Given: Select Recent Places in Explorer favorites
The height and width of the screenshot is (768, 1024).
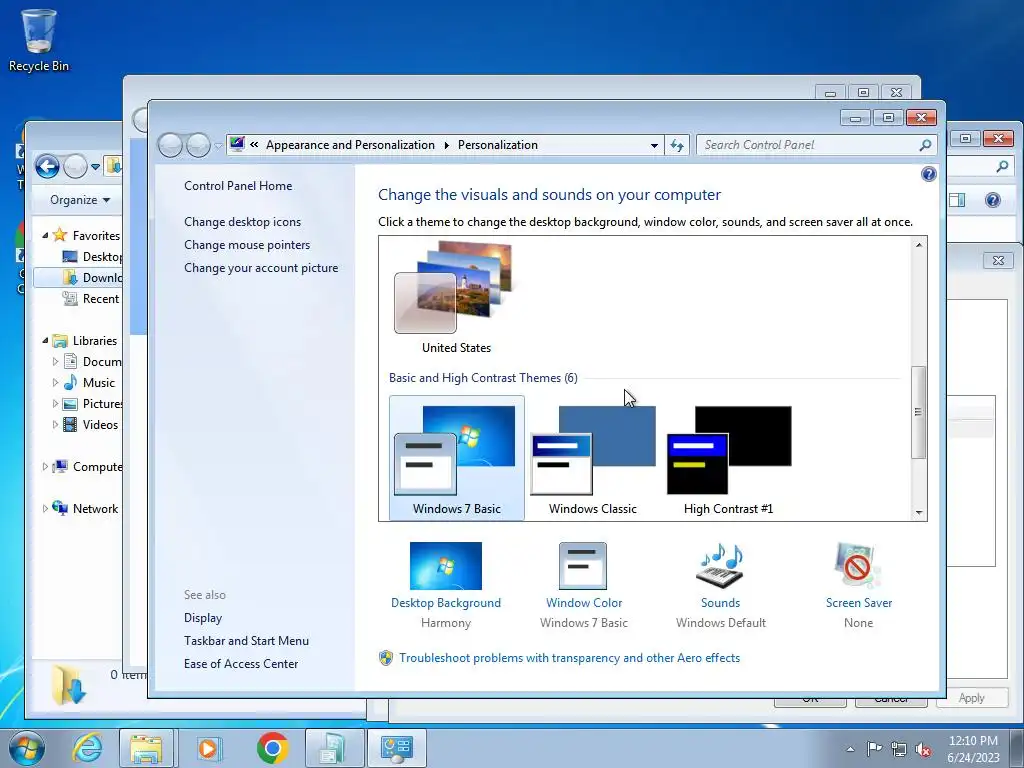Looking at the screenshot, I should pyautogui.click(x=91, y=298).
